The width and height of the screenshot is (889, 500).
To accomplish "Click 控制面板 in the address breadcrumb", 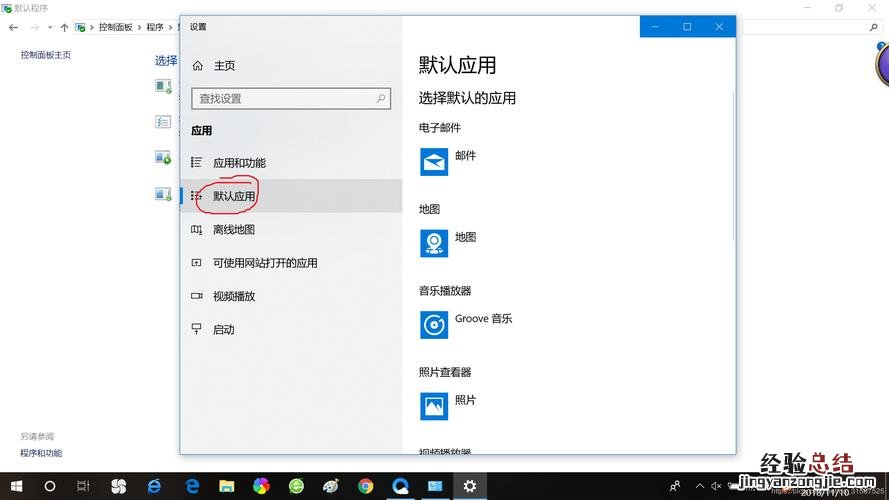I will 115,27.
